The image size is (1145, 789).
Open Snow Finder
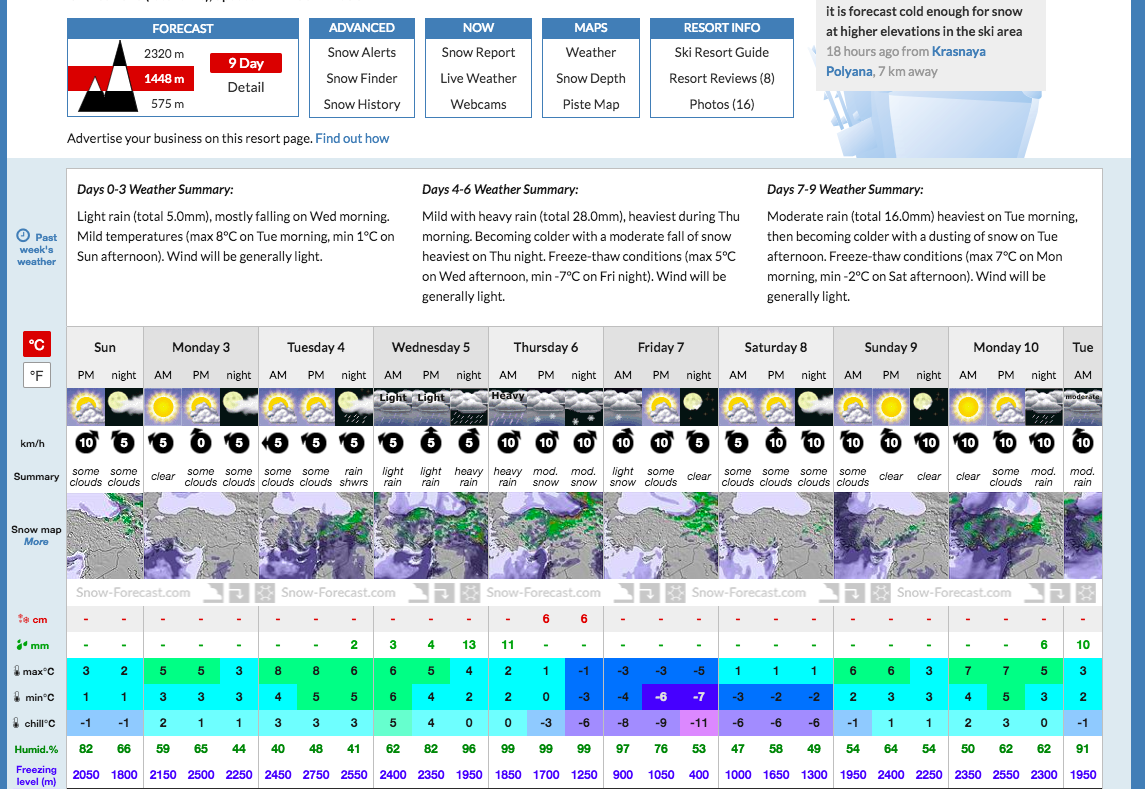pos(361,78)
